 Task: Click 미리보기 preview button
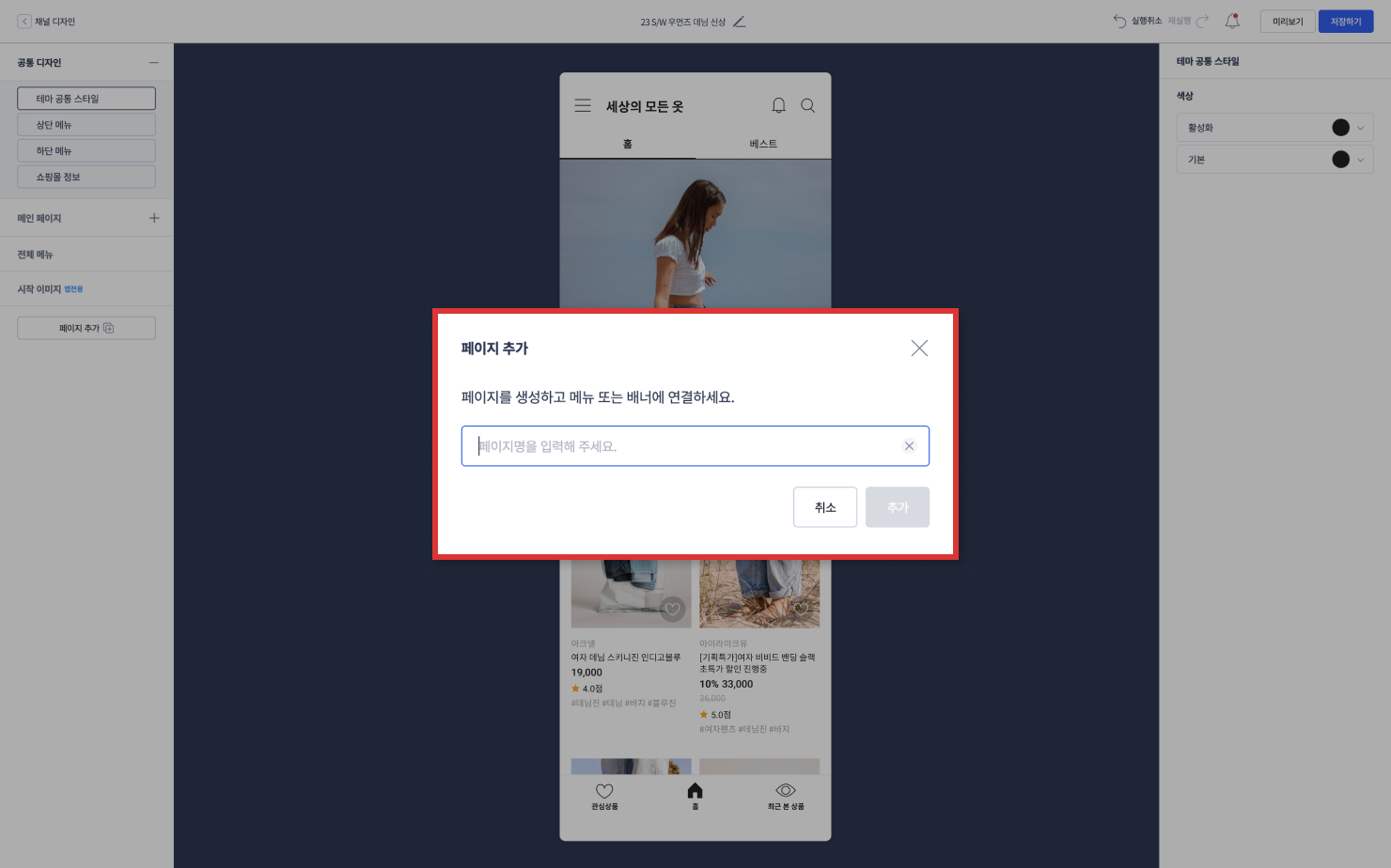click(1288, 21)
